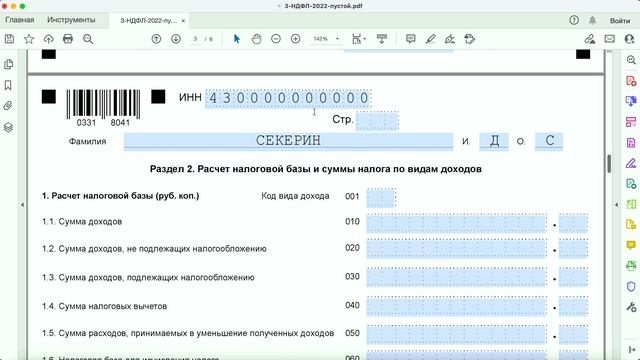This screenshot has width=640, height=360.
Task: Click the ИНН number field
Action: (x=288, y=98)
